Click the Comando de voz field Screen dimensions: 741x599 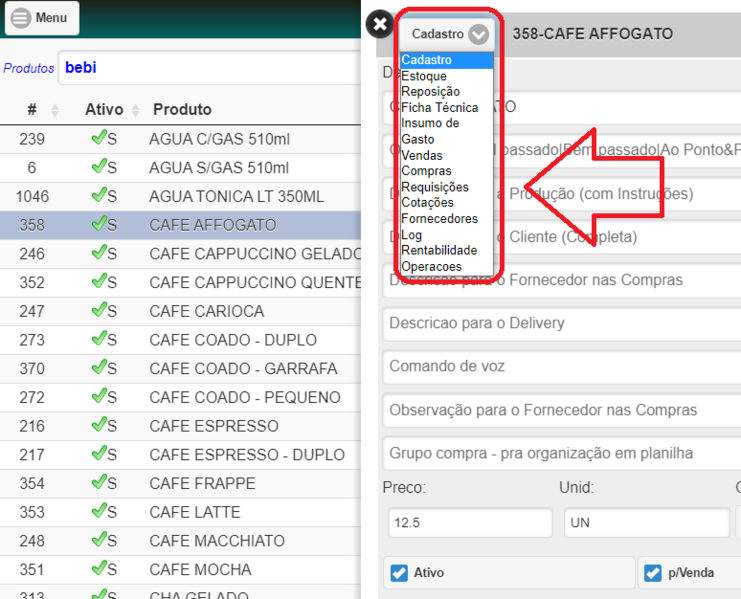tap(562, 367)
